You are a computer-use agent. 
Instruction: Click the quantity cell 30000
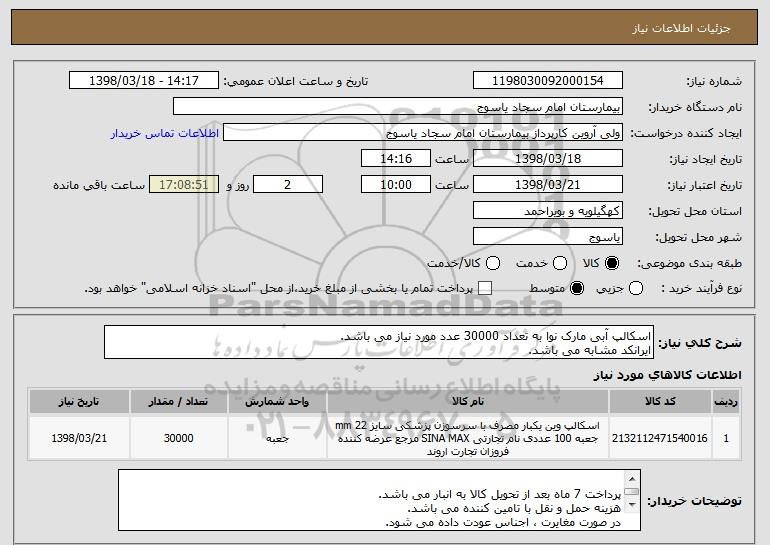coord(178,438)
